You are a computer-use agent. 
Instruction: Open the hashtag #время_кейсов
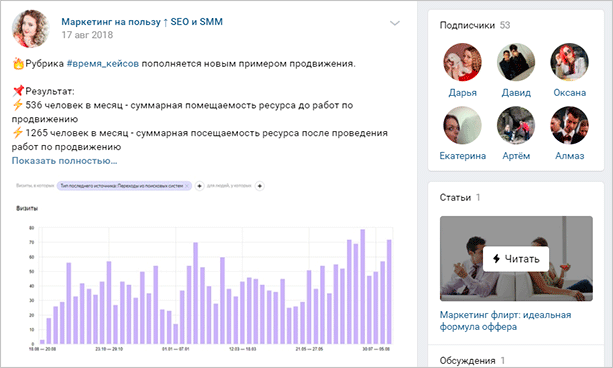coord(103,64)
